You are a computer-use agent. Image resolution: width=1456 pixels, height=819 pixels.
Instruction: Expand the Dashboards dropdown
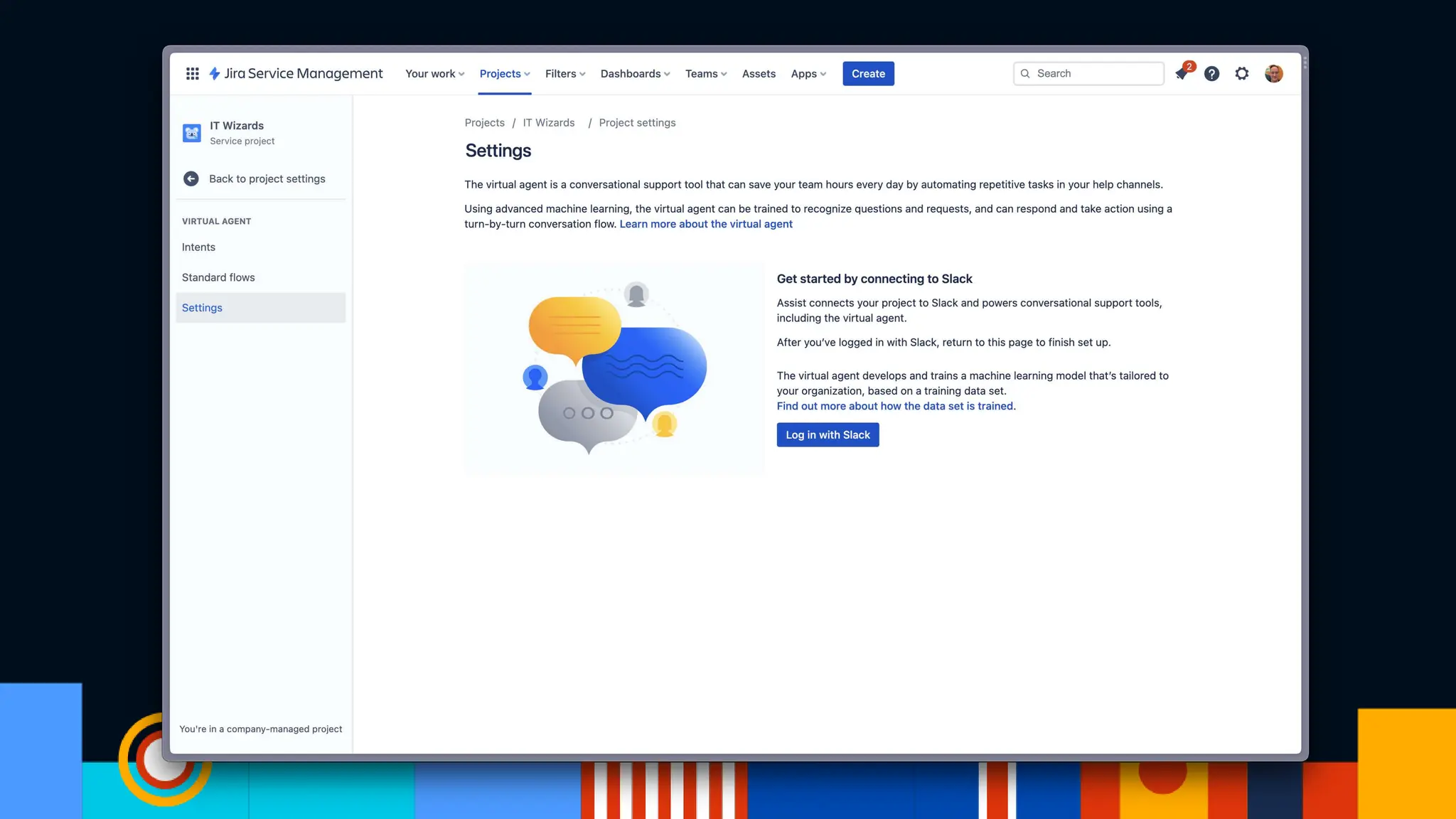pyautogui.click(x=635, y=73)
